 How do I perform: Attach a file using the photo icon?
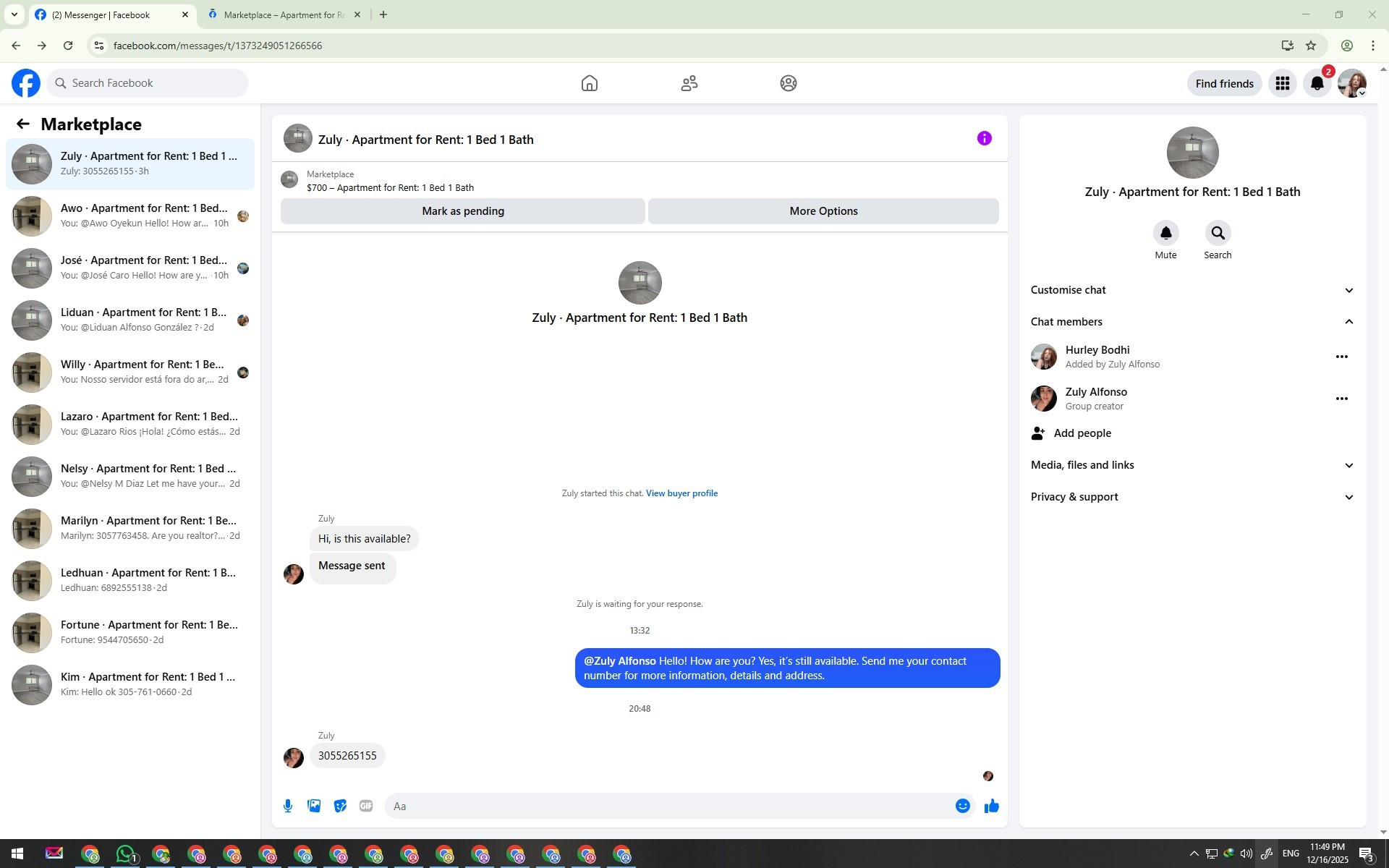click(314, 806)
